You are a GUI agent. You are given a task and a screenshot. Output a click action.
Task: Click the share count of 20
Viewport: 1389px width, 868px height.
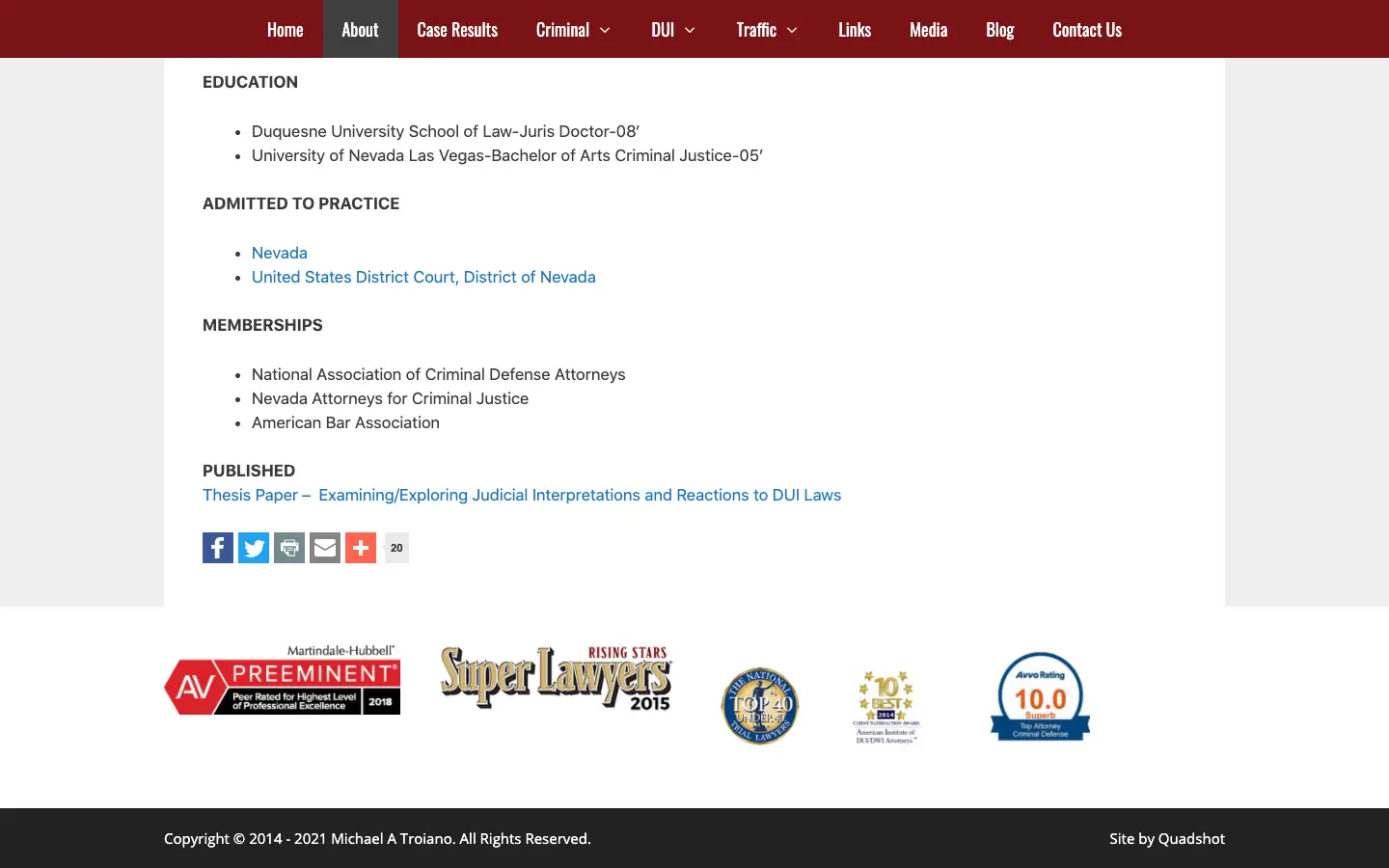396,548
